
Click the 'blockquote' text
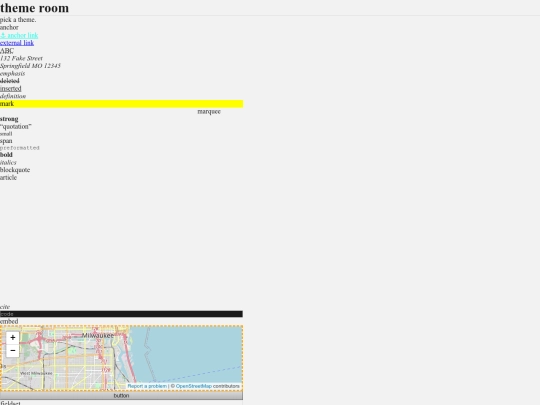15,170
